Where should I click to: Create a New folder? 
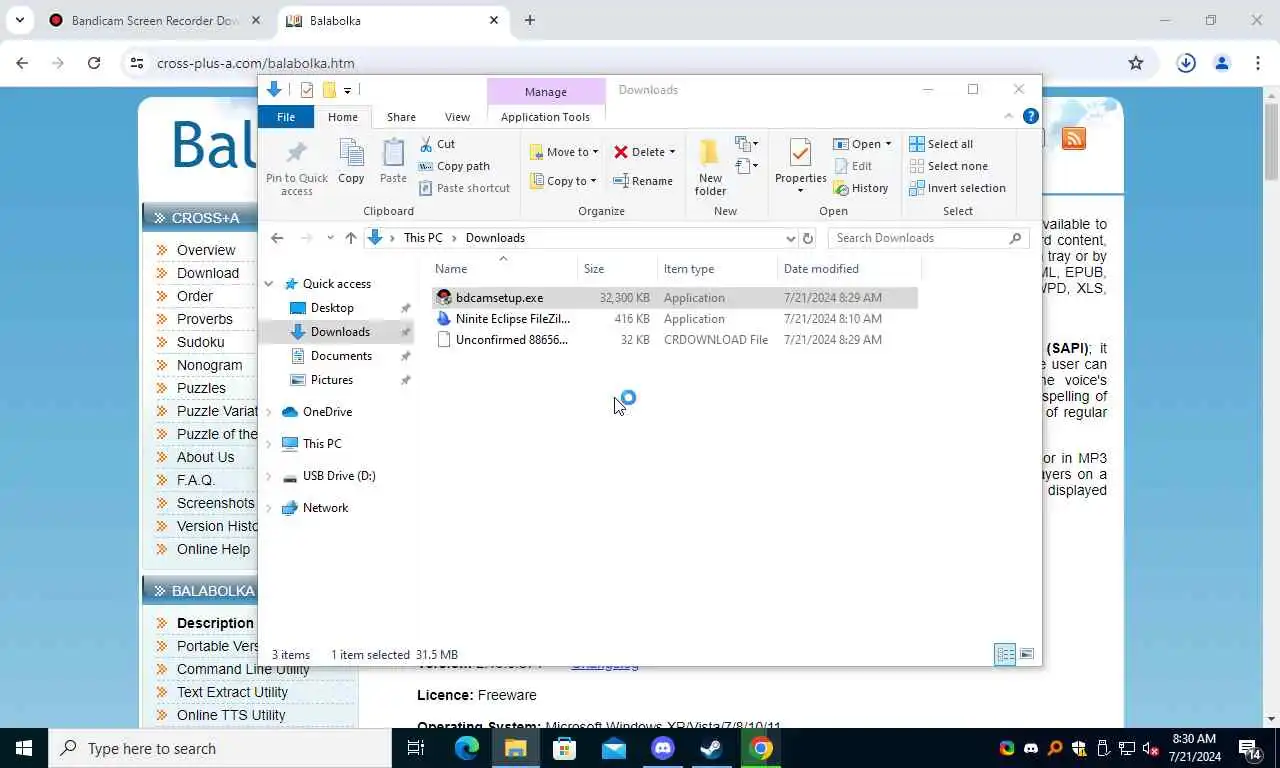[710, 167]
